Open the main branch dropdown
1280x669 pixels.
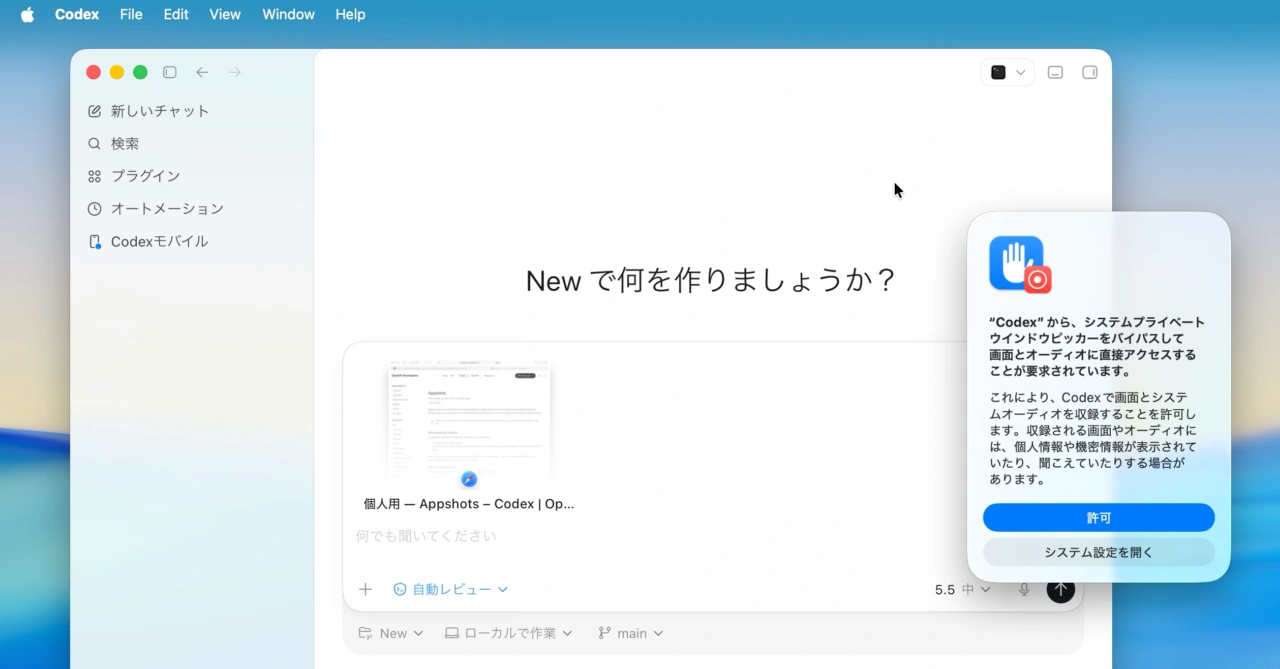click(x=630, y=633)
